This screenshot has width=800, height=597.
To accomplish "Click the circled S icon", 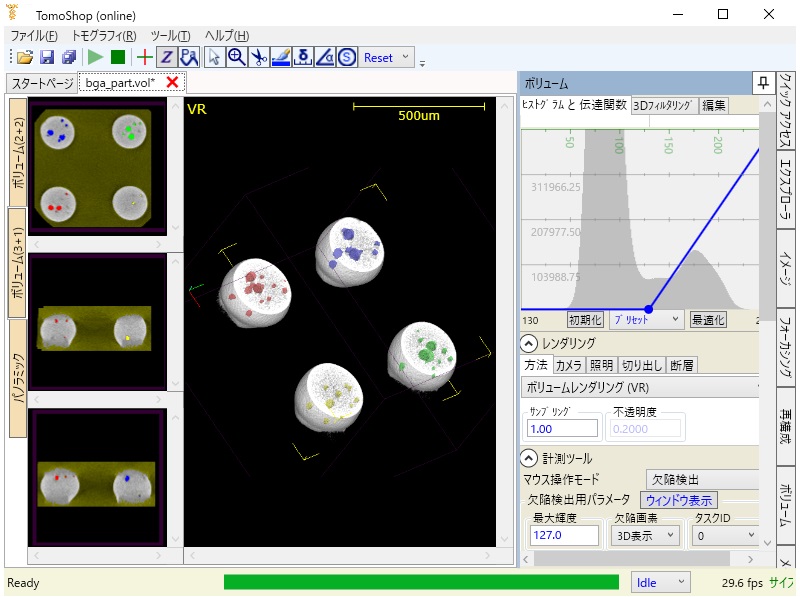I will (x=347, y=57).
